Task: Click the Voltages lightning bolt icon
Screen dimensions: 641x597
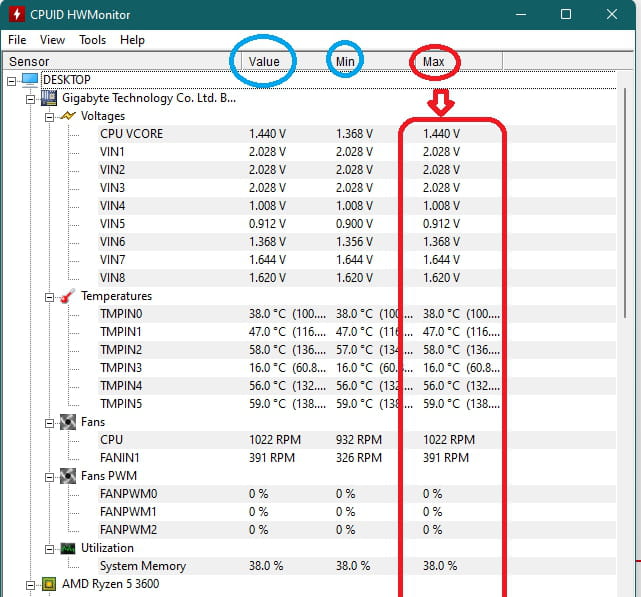Action: pyautogui.click(x=68, y=116)
